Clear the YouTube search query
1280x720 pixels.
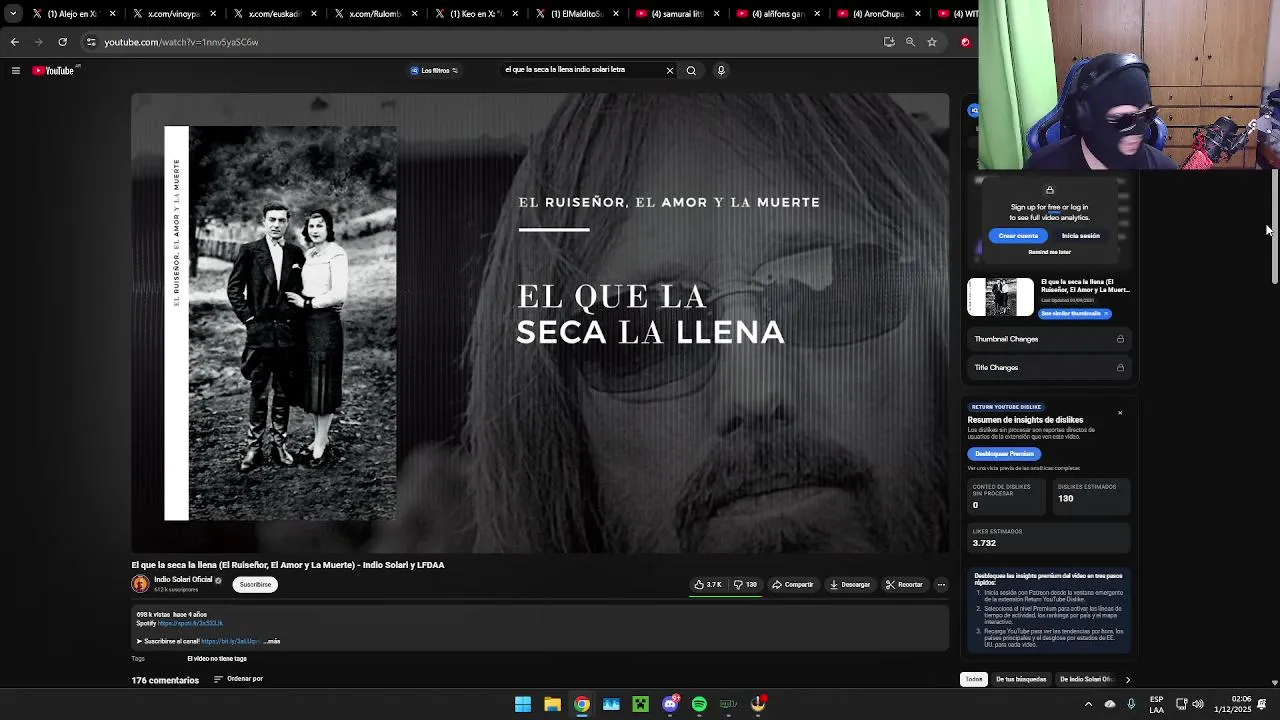point(669,70)
